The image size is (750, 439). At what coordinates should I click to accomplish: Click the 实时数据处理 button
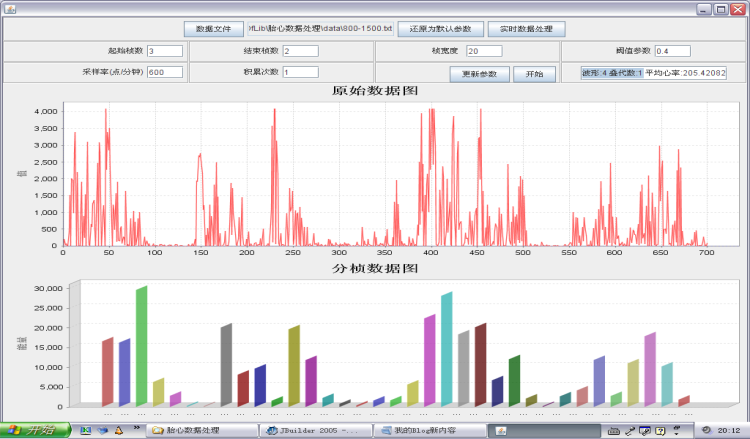(527, 29)
